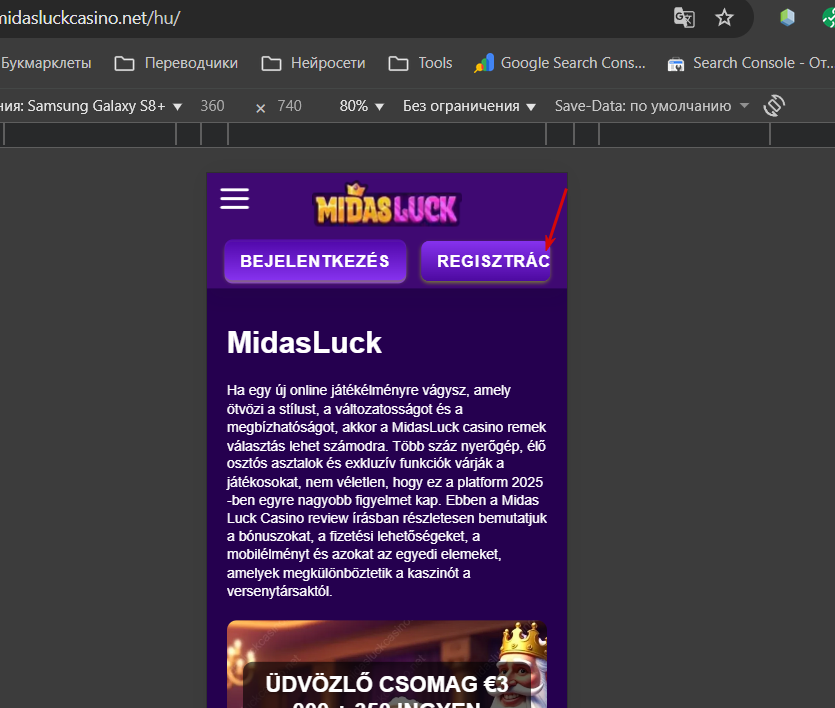835x708 pixels.
Task: Open the Google Search Cons... bookmark
Action: click(x=560, y=63)
